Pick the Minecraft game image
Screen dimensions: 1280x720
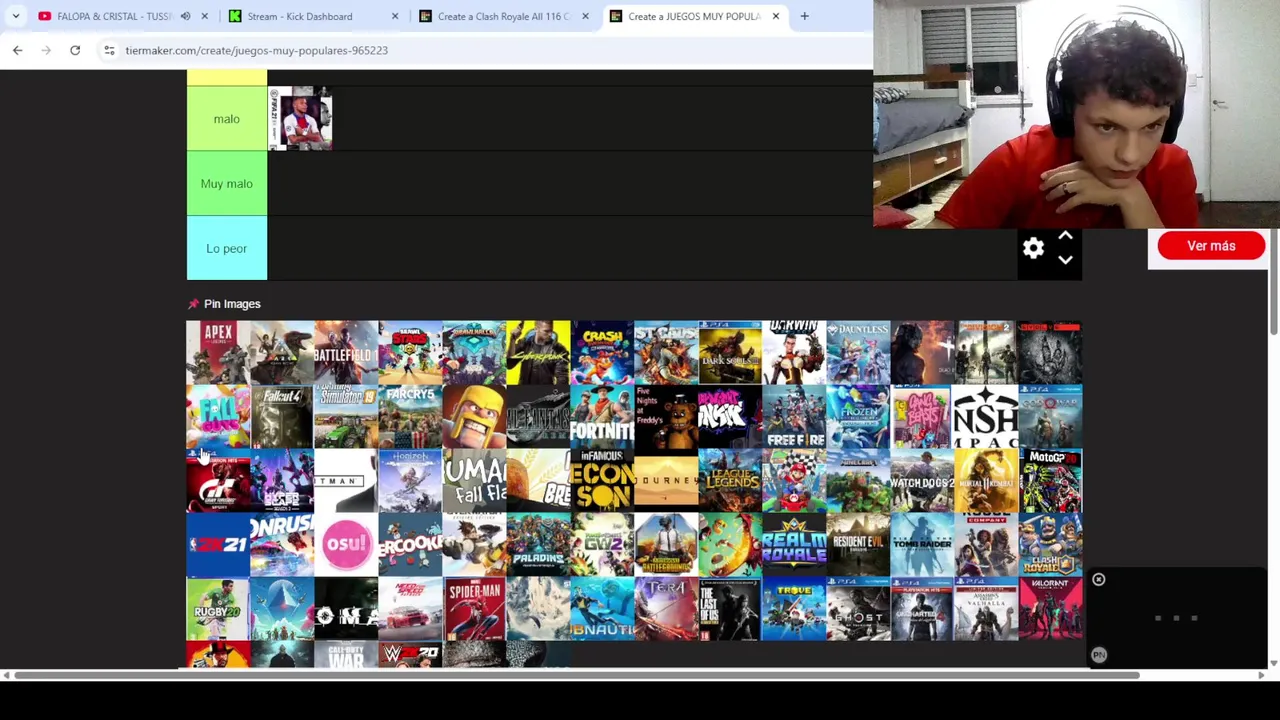point(858,481)
